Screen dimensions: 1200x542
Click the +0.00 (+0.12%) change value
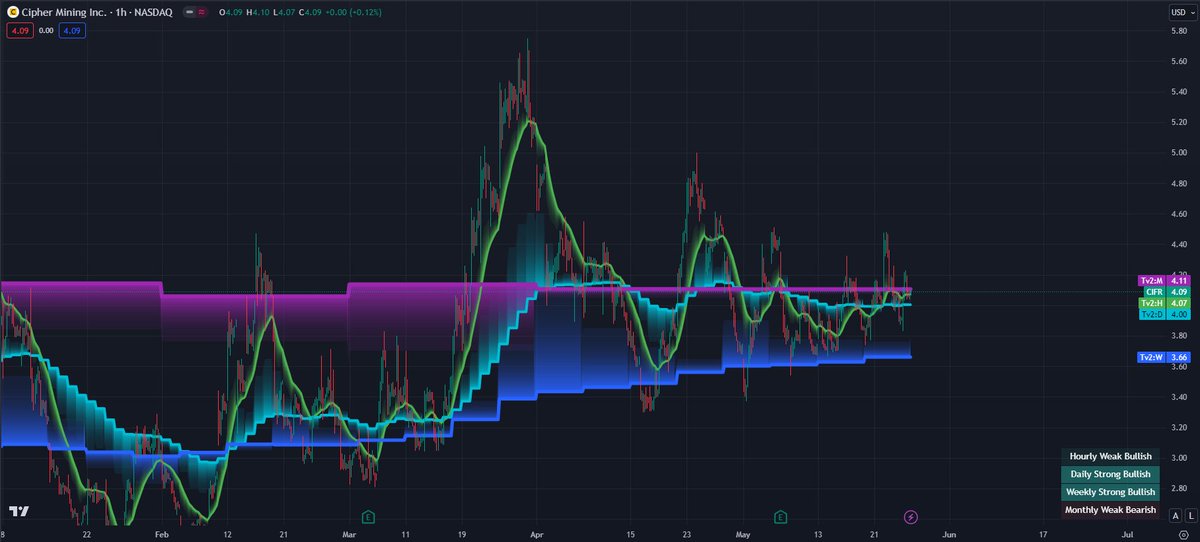(353, 13)
